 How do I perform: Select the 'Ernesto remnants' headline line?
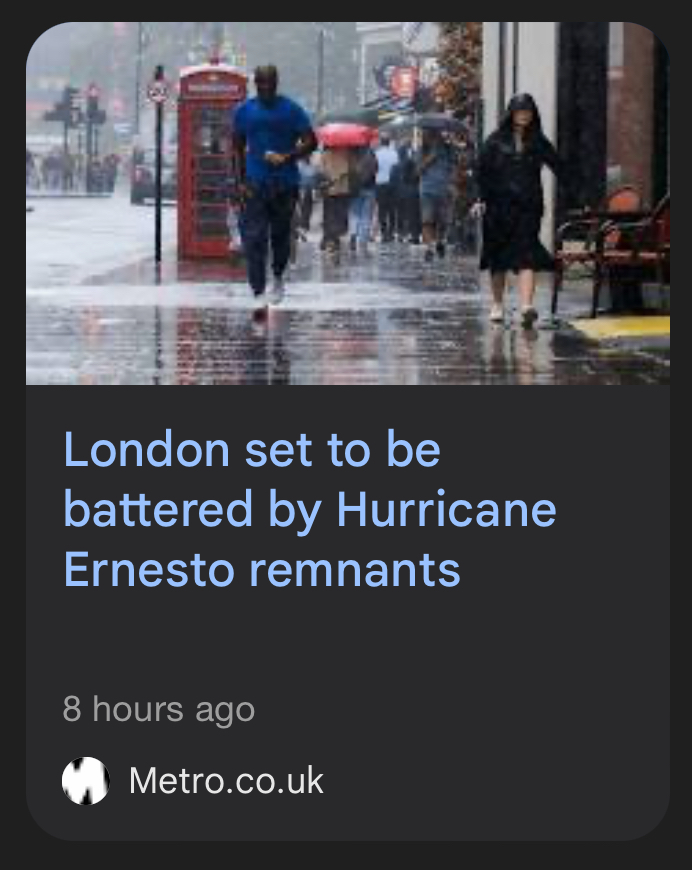click(x=262, y=569)
